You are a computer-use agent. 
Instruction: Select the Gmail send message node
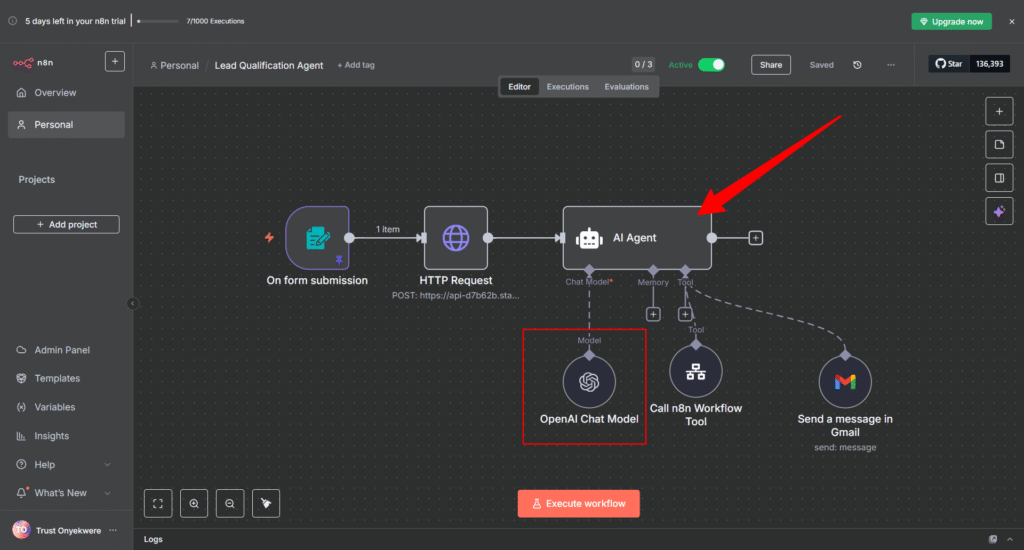[x=845, y=382]
